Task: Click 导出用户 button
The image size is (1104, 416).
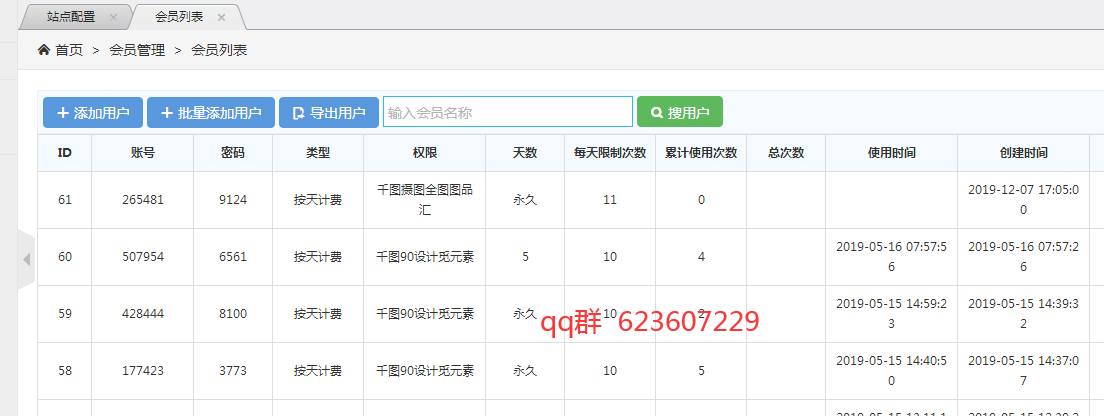Action: point(329,113)
